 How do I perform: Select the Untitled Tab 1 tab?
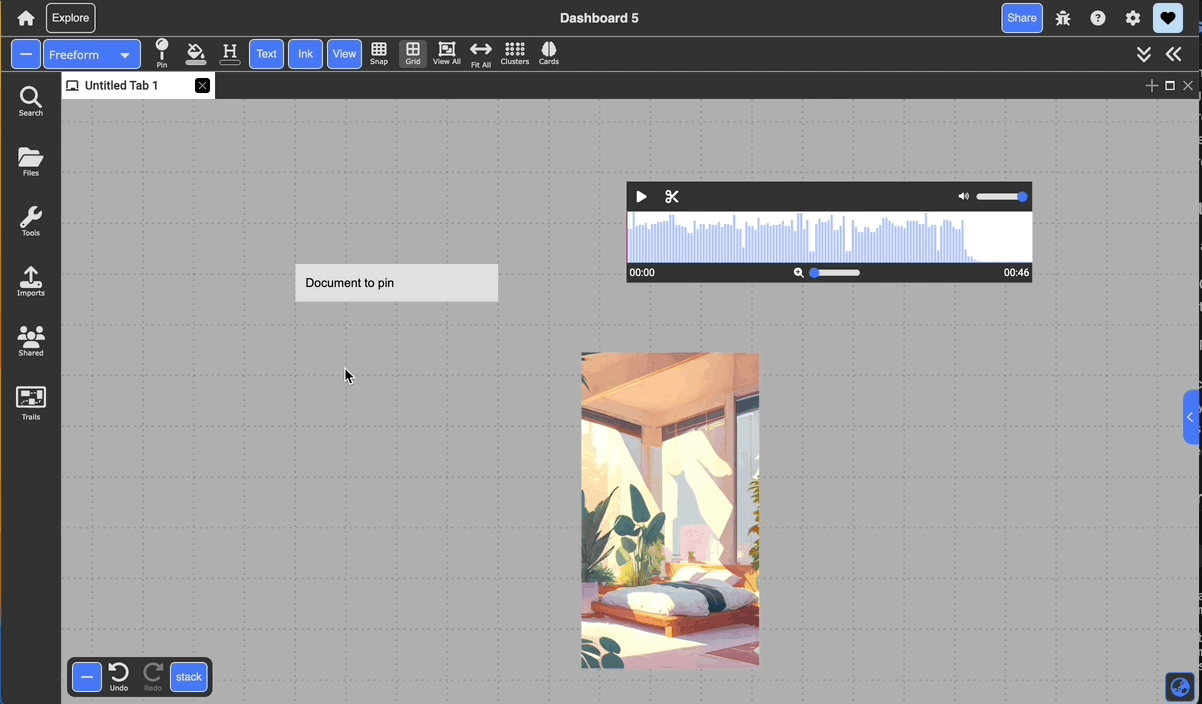122,86
